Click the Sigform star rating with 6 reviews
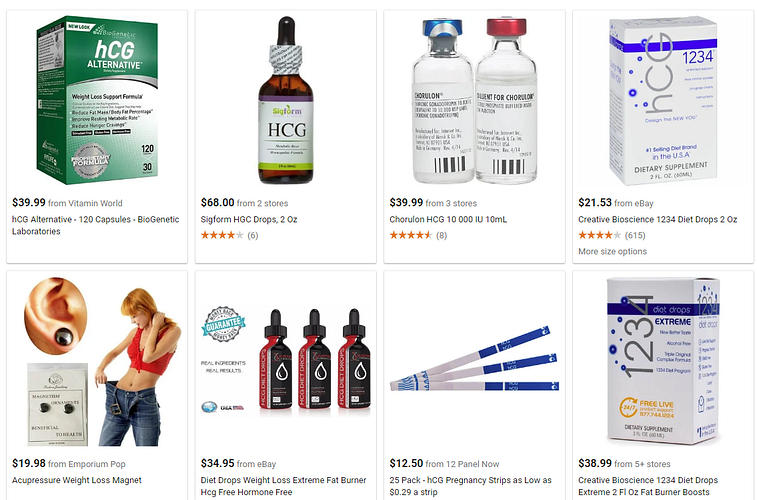This screenshot has width=757, height=500. pos(229,236)
